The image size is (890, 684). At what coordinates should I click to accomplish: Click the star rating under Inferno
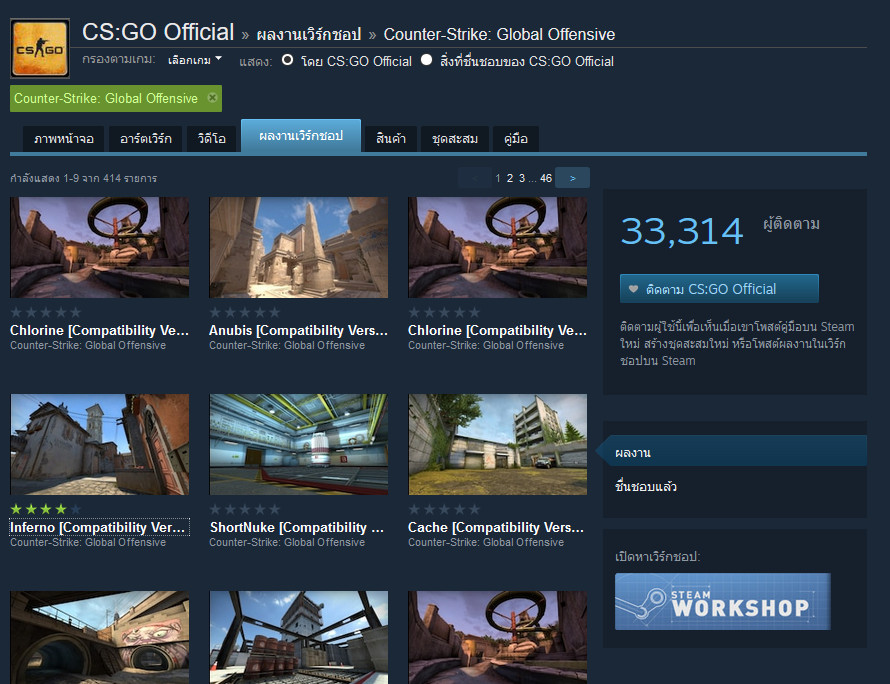[46, 509]
